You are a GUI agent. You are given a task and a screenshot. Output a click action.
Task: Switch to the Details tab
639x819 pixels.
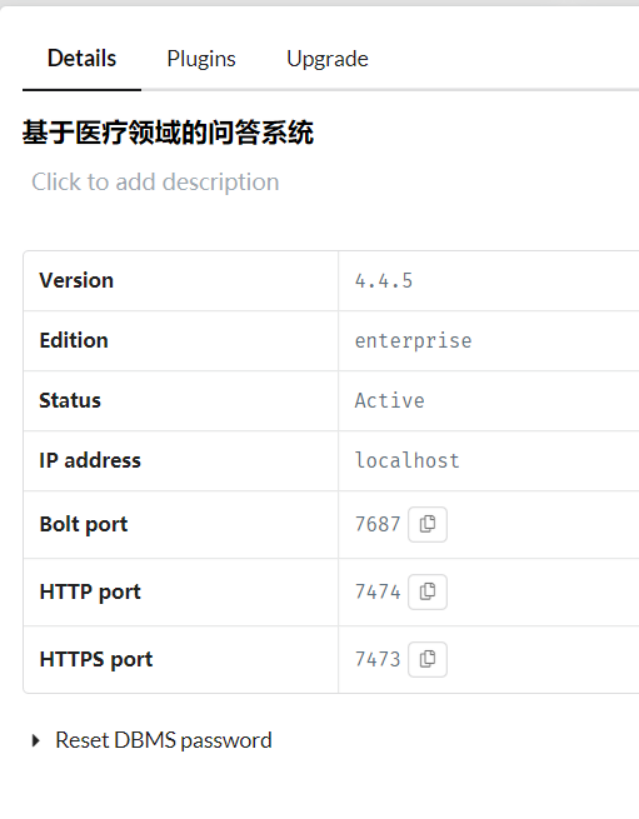click(82, 59)
